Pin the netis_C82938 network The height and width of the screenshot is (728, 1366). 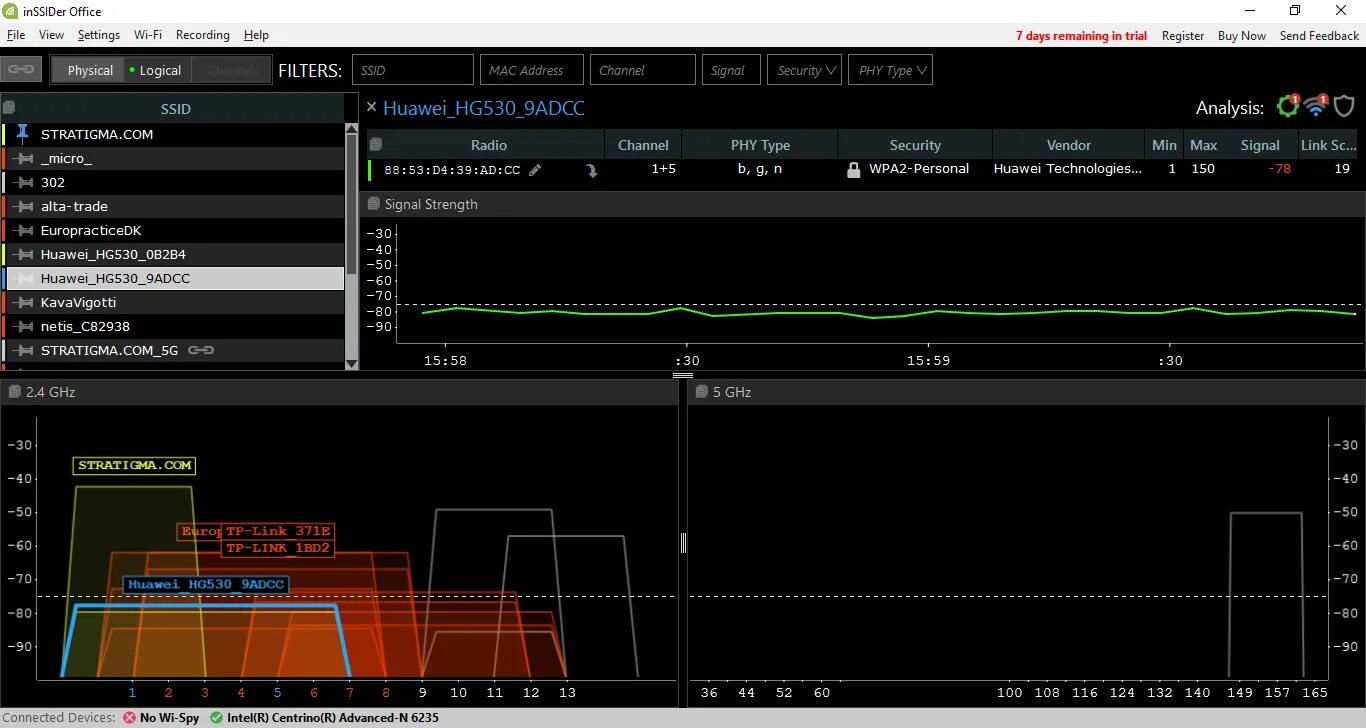pyautogui.click(x=23, y=326)
